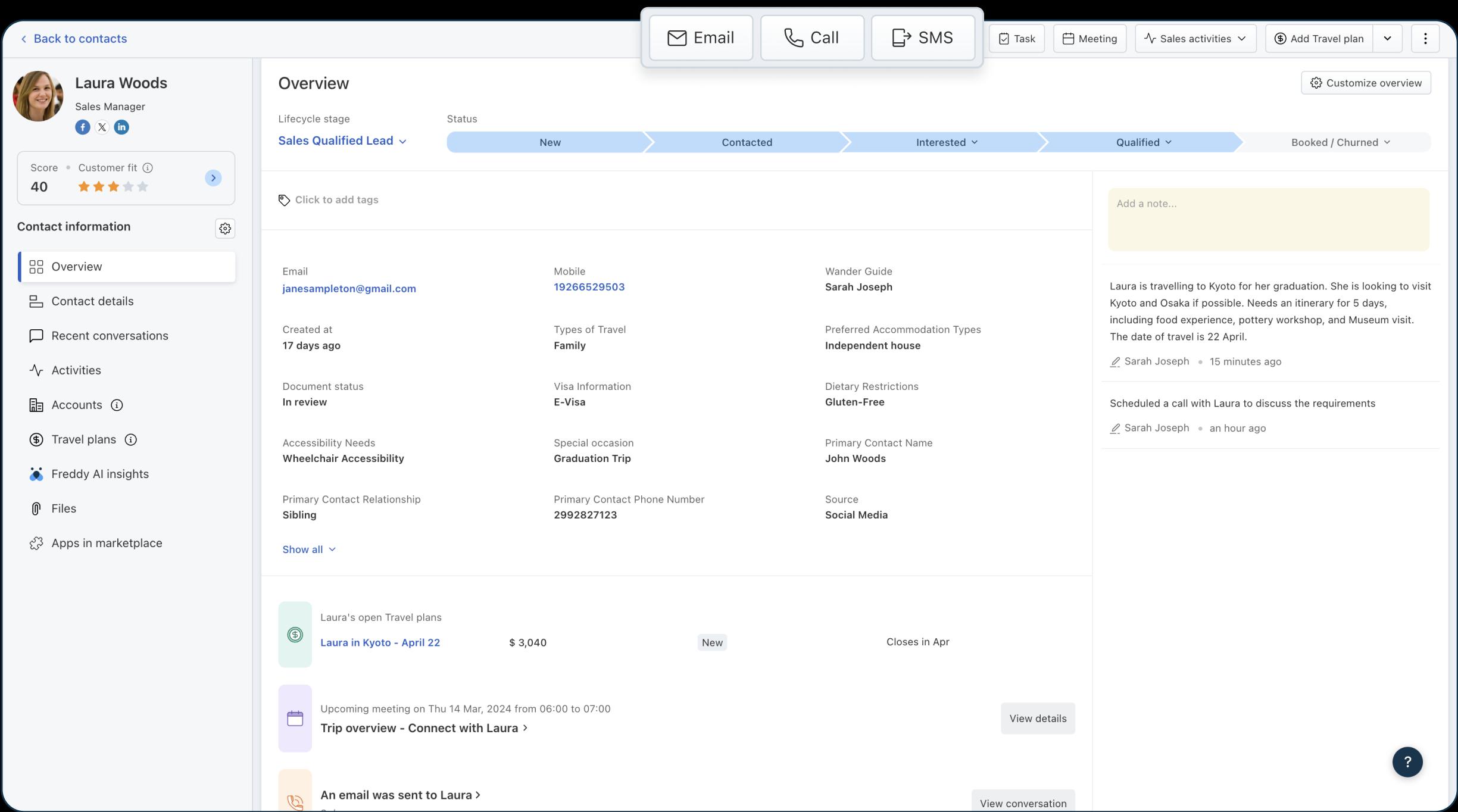Go Back to contacts

pyautogui.click(x=74, y=39)
